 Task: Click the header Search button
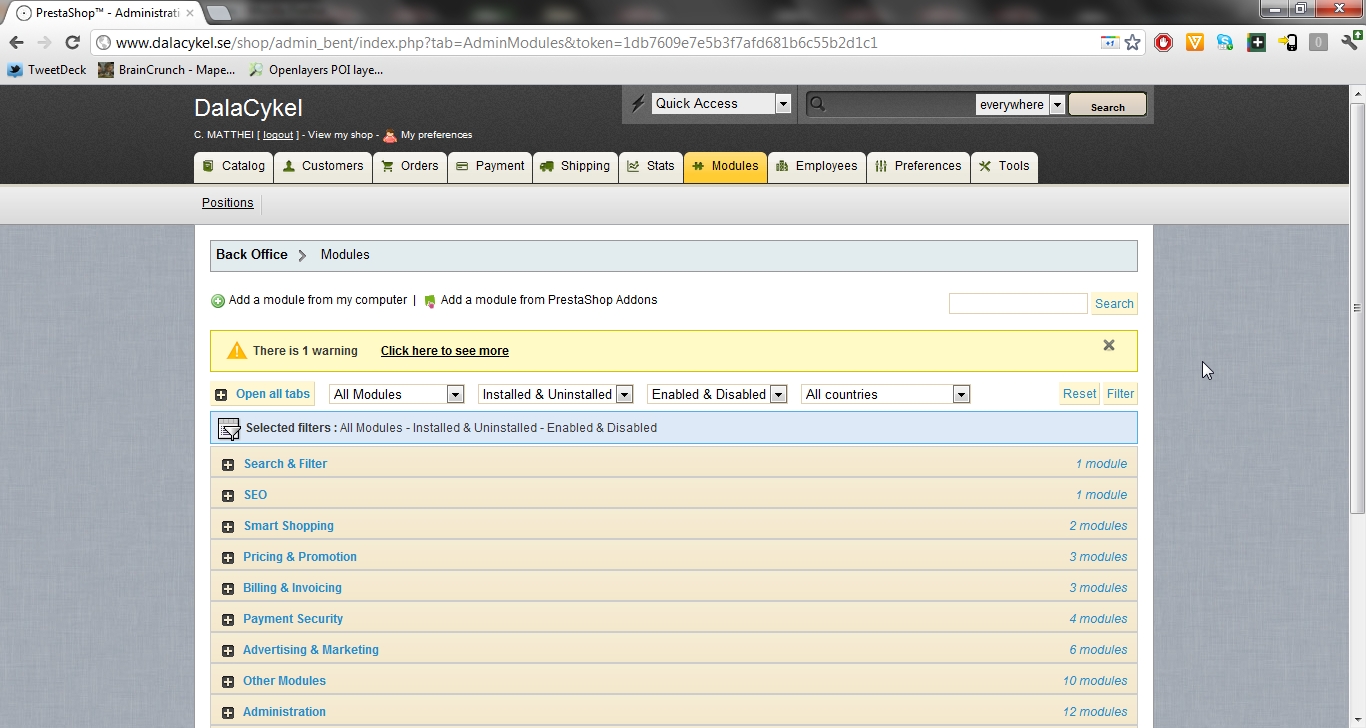pos(1107,105)
